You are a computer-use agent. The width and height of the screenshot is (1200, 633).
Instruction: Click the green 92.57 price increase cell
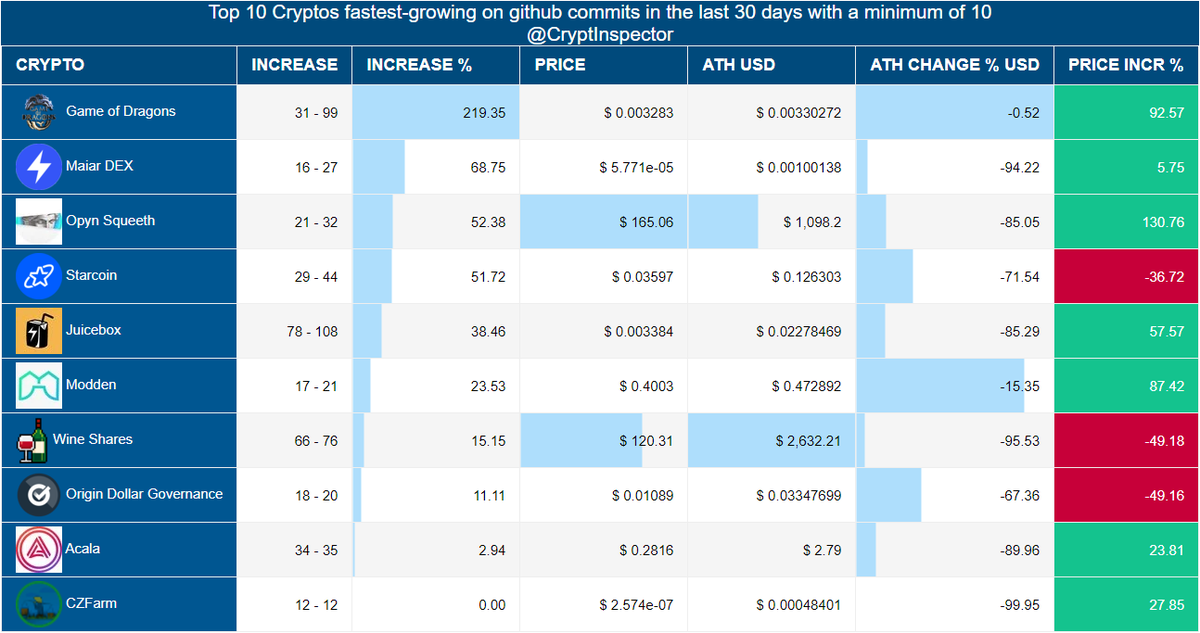pos(1127,112)
